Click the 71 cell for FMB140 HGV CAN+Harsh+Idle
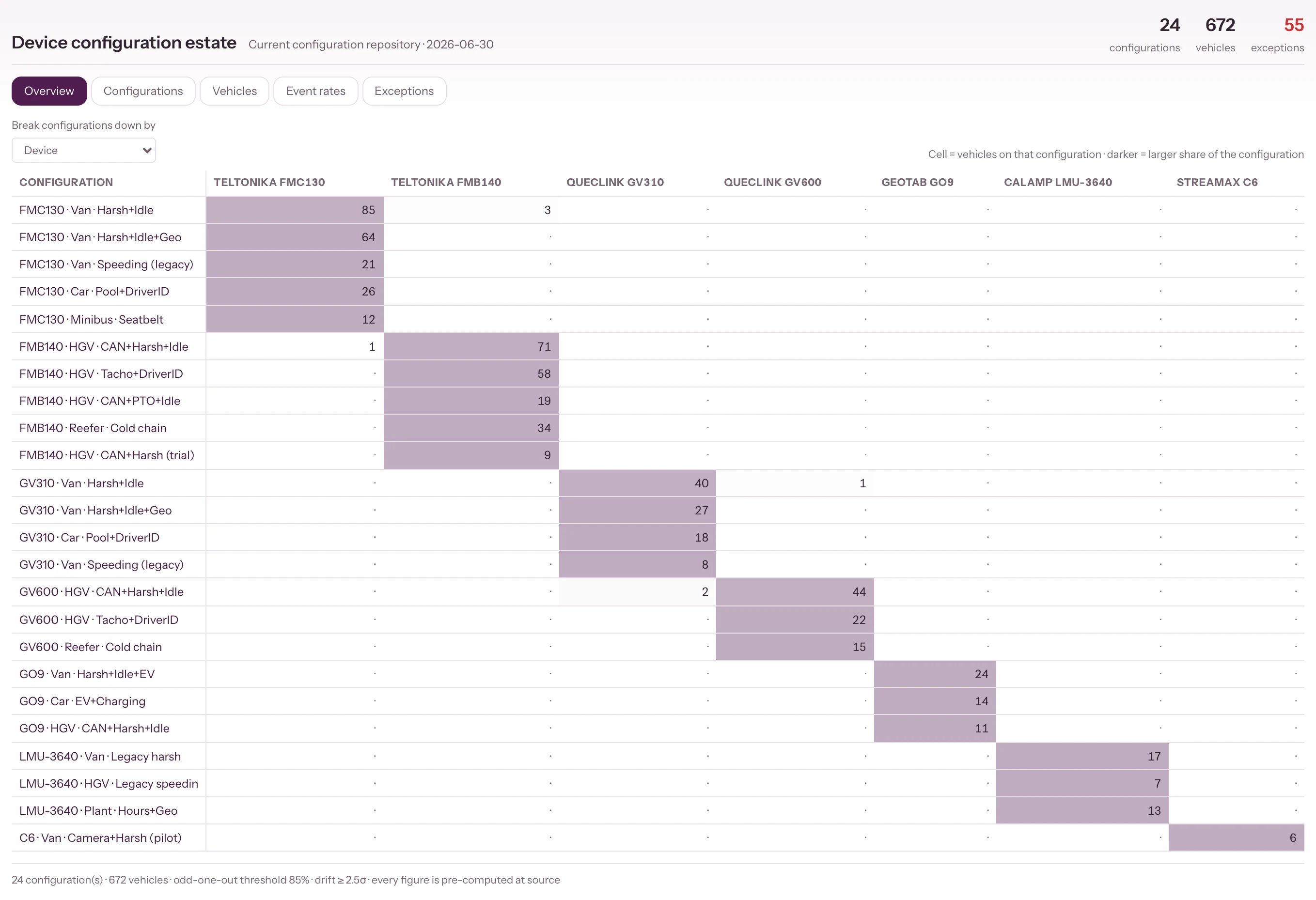The image size is (1316, 900). 471,346
